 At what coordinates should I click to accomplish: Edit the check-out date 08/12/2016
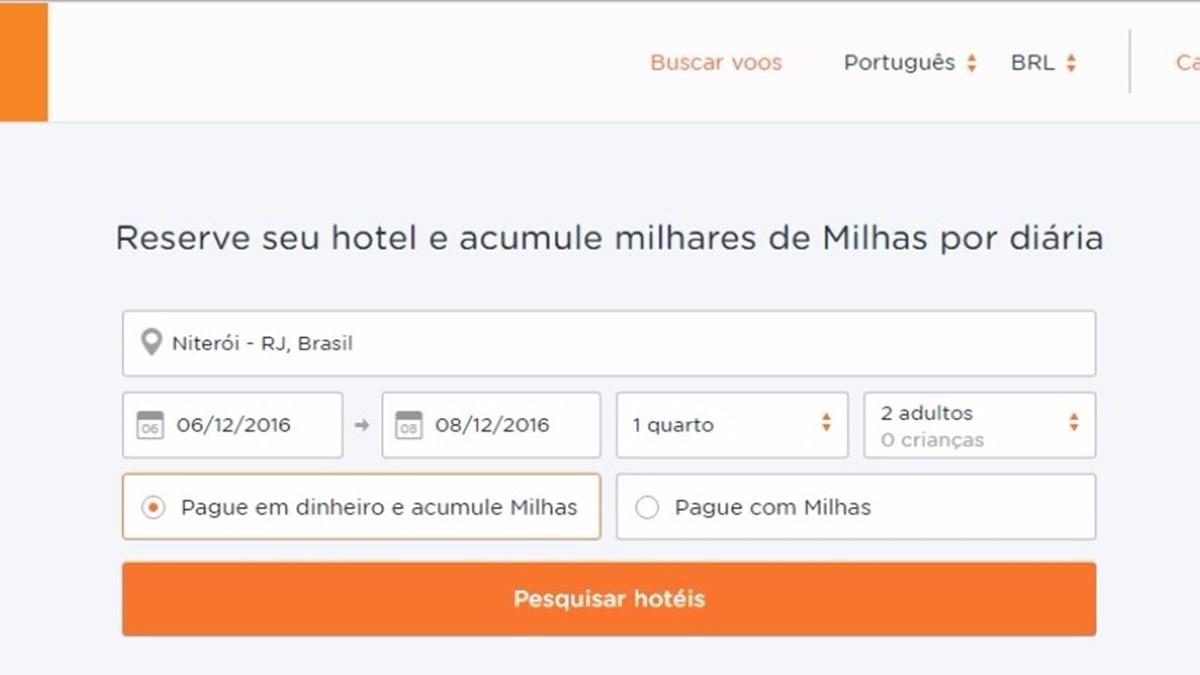pos(492,425)
